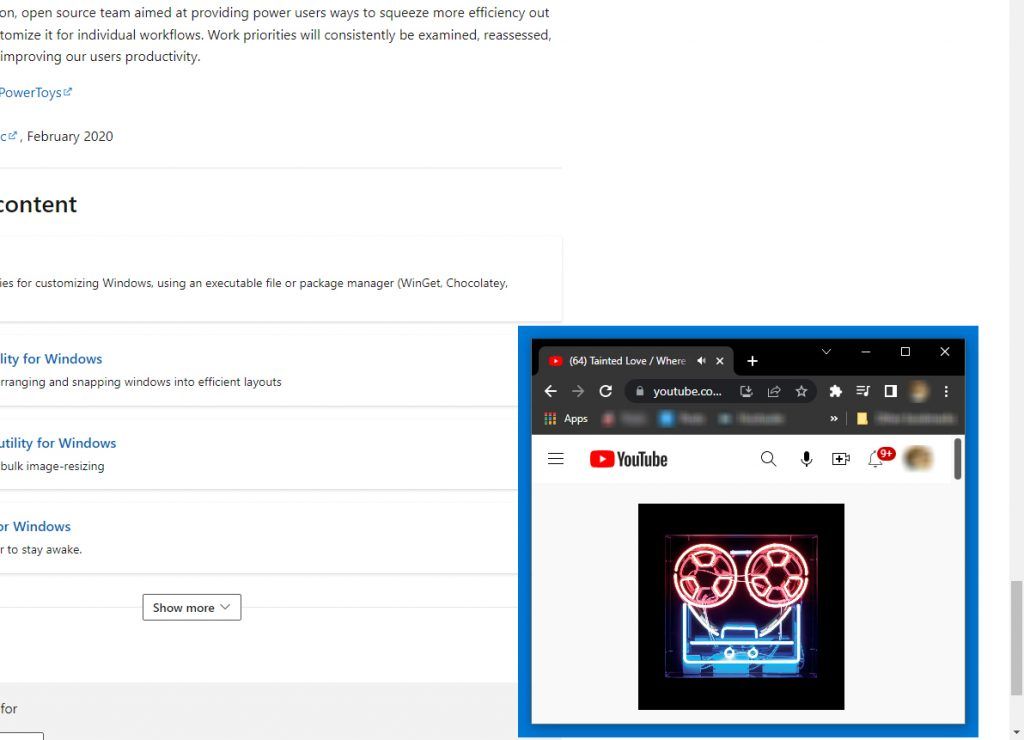The width and height of the screenshot is (1024, 740).
Task: Open the media controls icon in Chrome toolbar
Action: click(863, 391)
